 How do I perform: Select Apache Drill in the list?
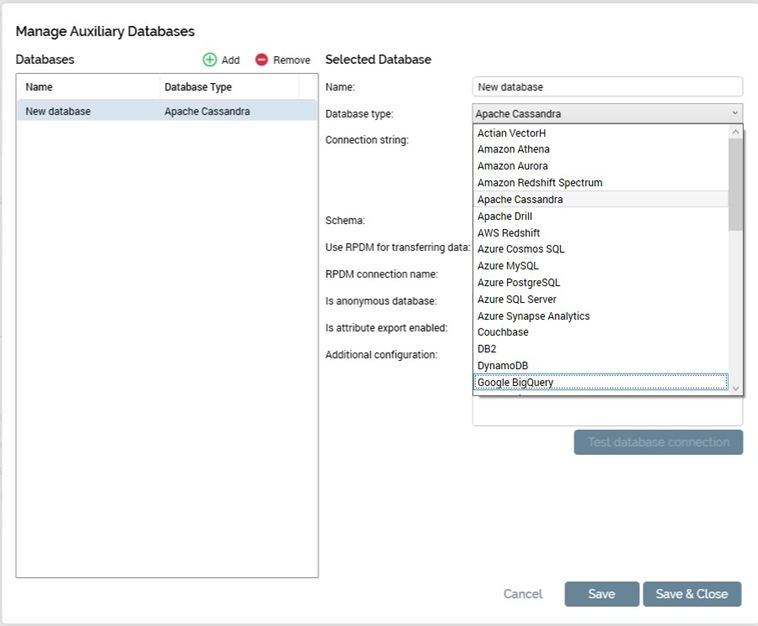point(505,216)
